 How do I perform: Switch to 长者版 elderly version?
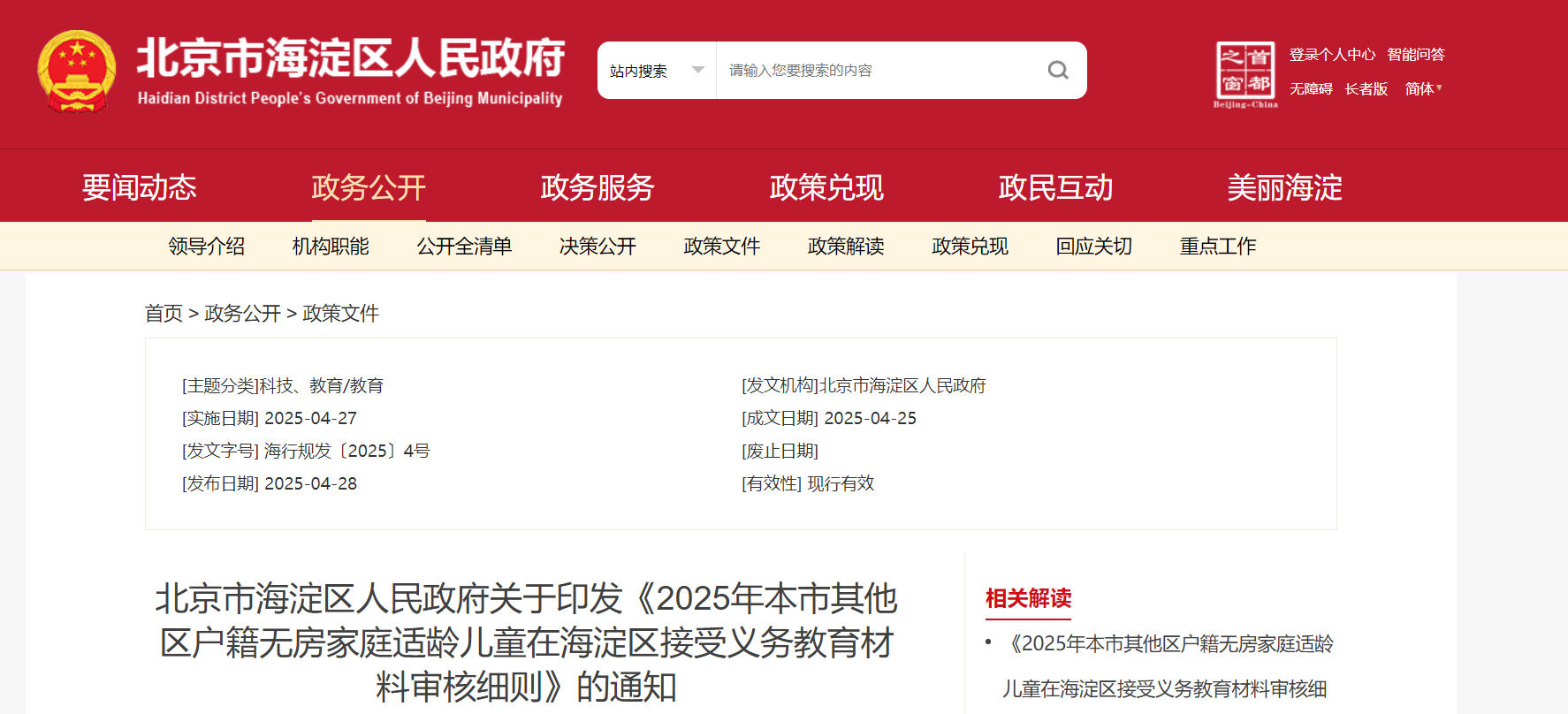pos(1366,88)
